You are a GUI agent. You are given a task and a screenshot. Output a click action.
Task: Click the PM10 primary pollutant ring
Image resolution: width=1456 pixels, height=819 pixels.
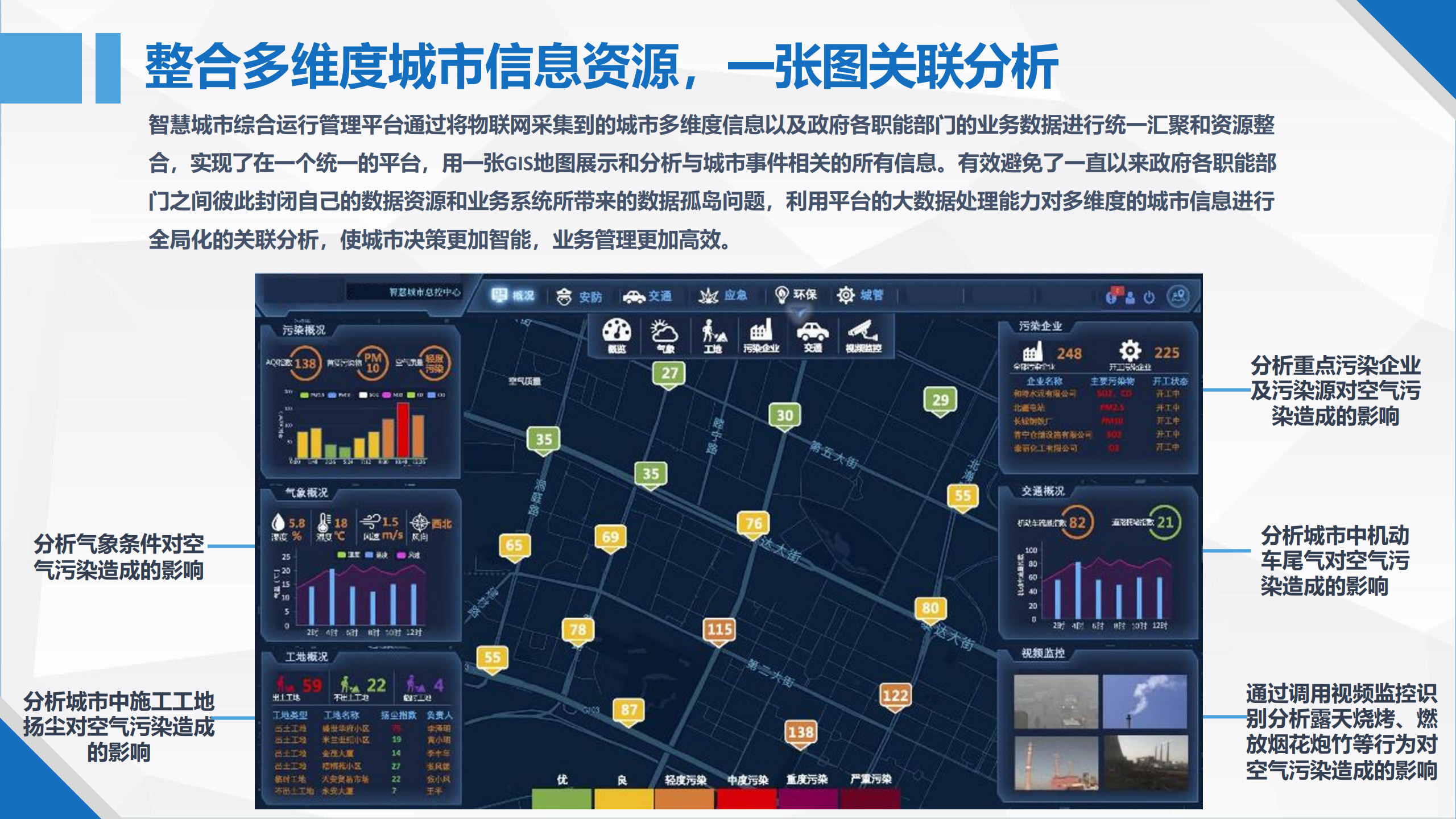point(372,362)
